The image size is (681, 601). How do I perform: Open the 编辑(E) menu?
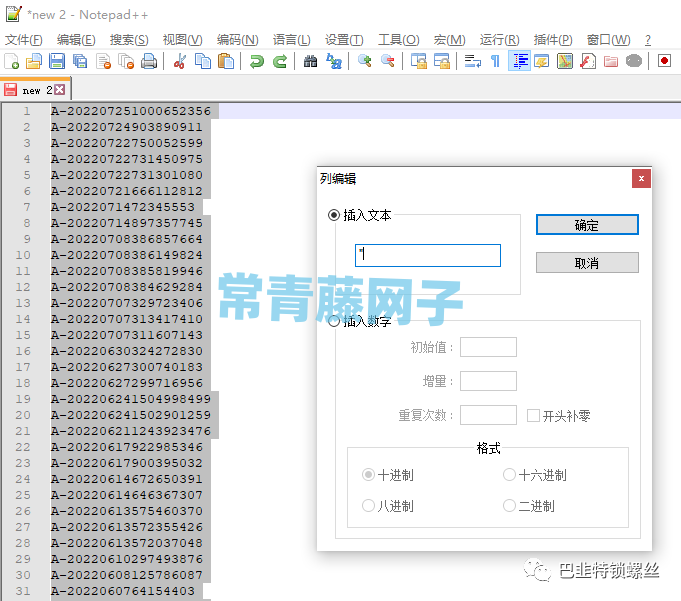pos(76,40)
